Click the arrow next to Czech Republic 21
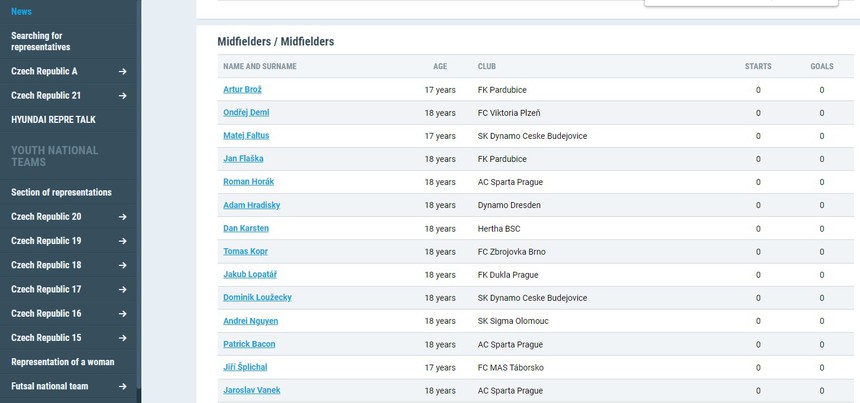 coord(122,96)
